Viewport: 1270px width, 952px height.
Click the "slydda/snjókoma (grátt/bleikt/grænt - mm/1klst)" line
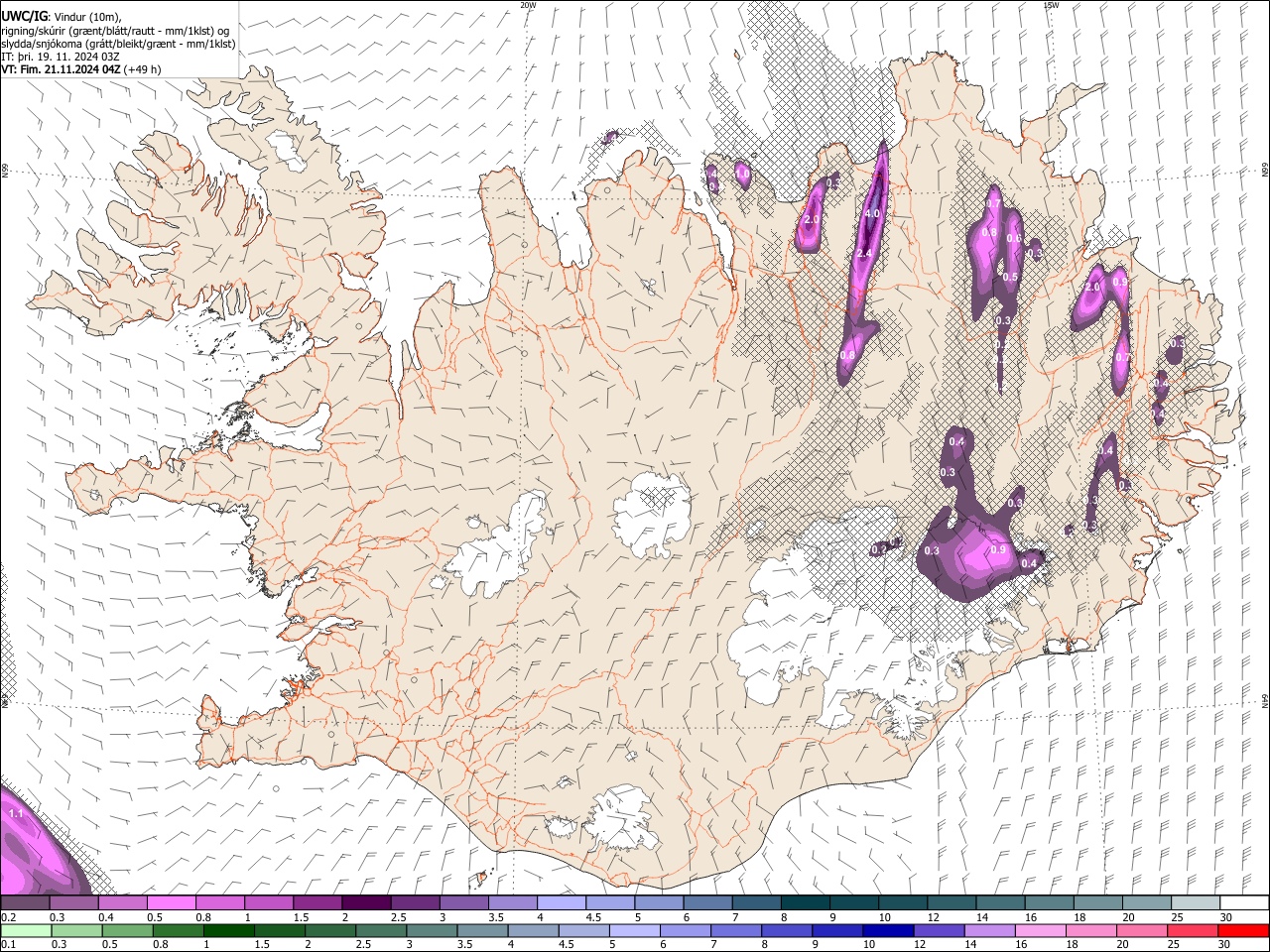pyautogui.click(x=118, y=44)
